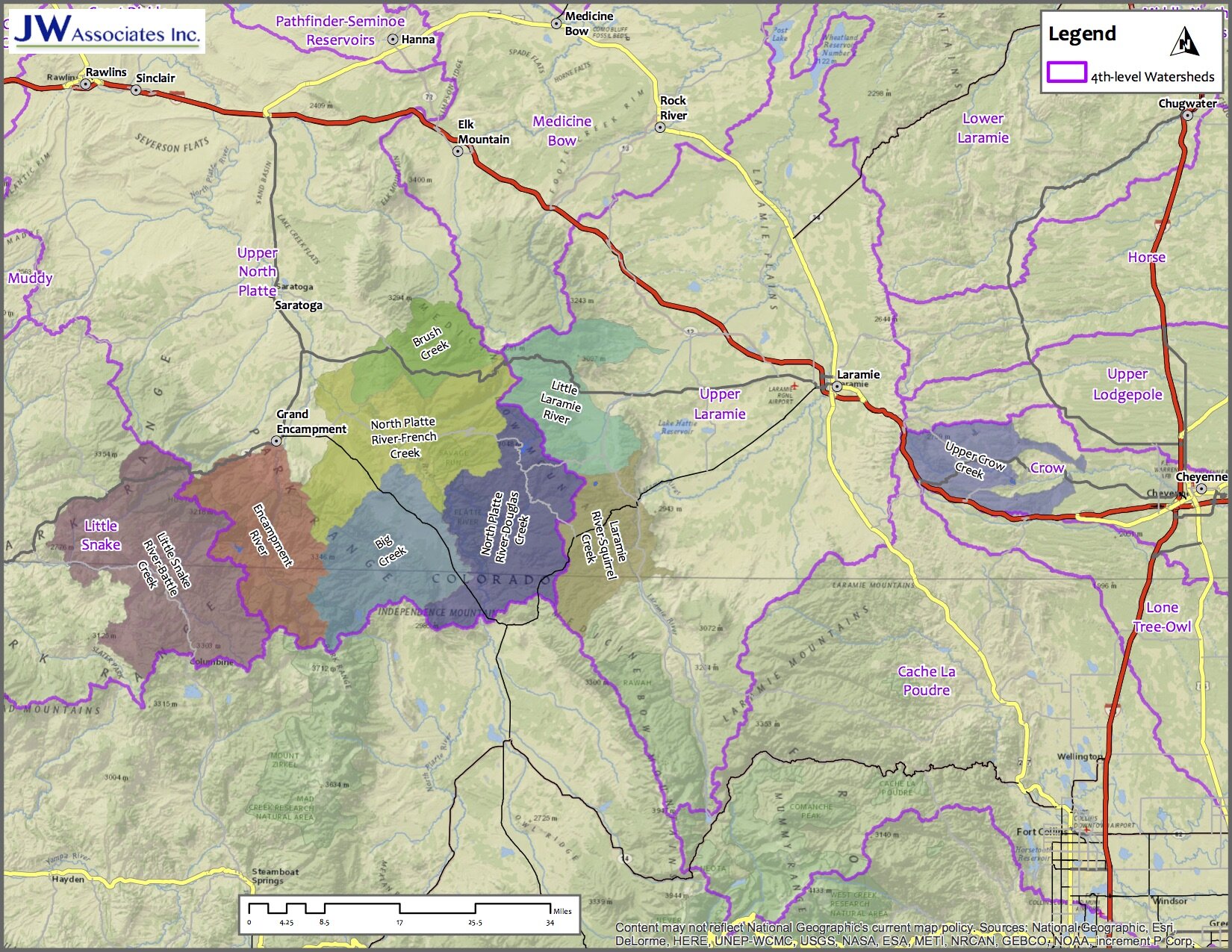The width and height of the screenshot is (1232, 952).
Task: Select the Brush Creek green watershed area
Action: pyautogui.click(x=429, y=343)
